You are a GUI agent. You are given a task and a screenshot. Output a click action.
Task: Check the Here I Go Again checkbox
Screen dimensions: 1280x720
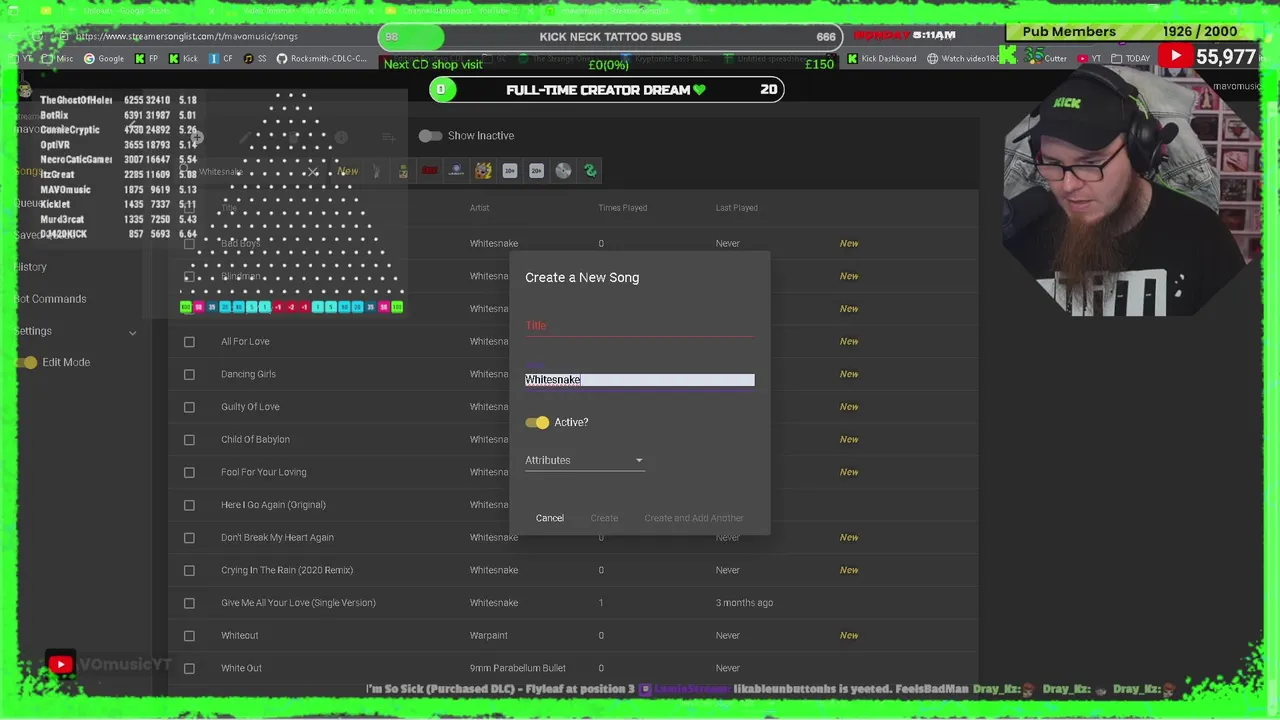pos(189,505)
